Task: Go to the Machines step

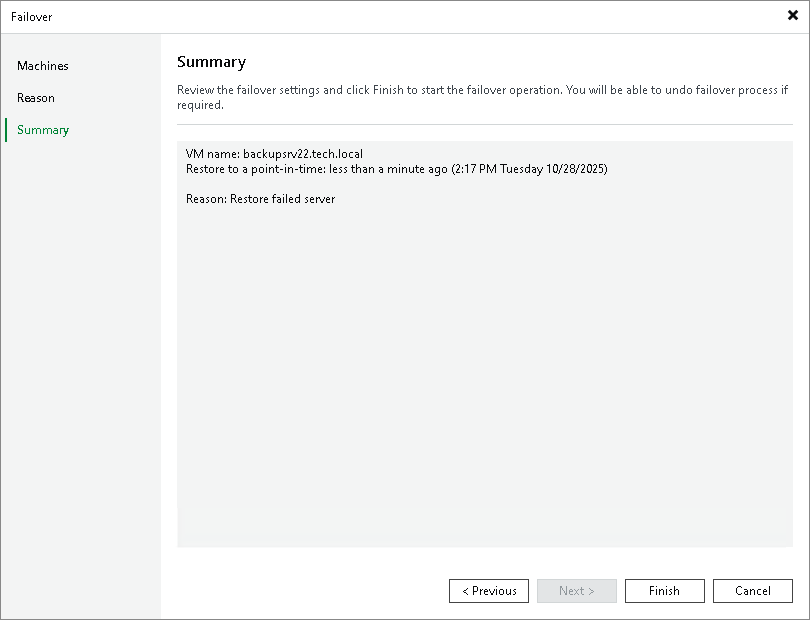Action: [43, 66]
